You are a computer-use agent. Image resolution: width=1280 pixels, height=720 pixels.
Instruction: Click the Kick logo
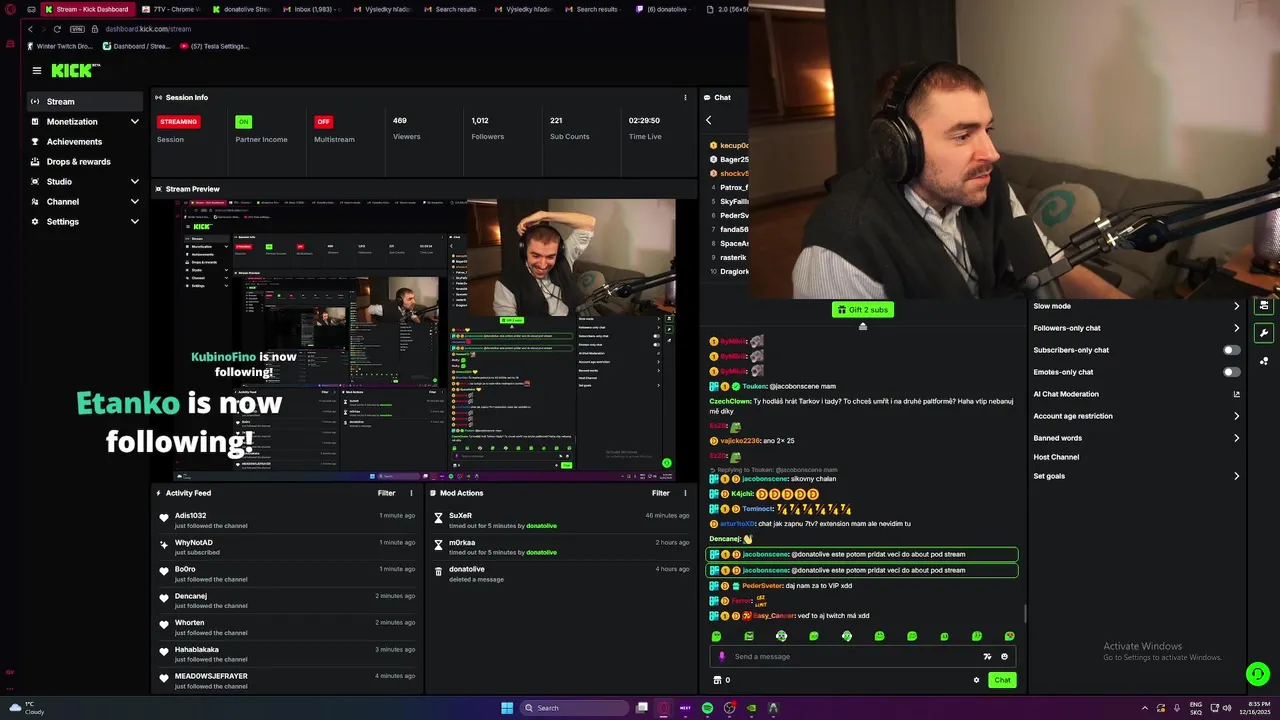[x=76, y=70]
